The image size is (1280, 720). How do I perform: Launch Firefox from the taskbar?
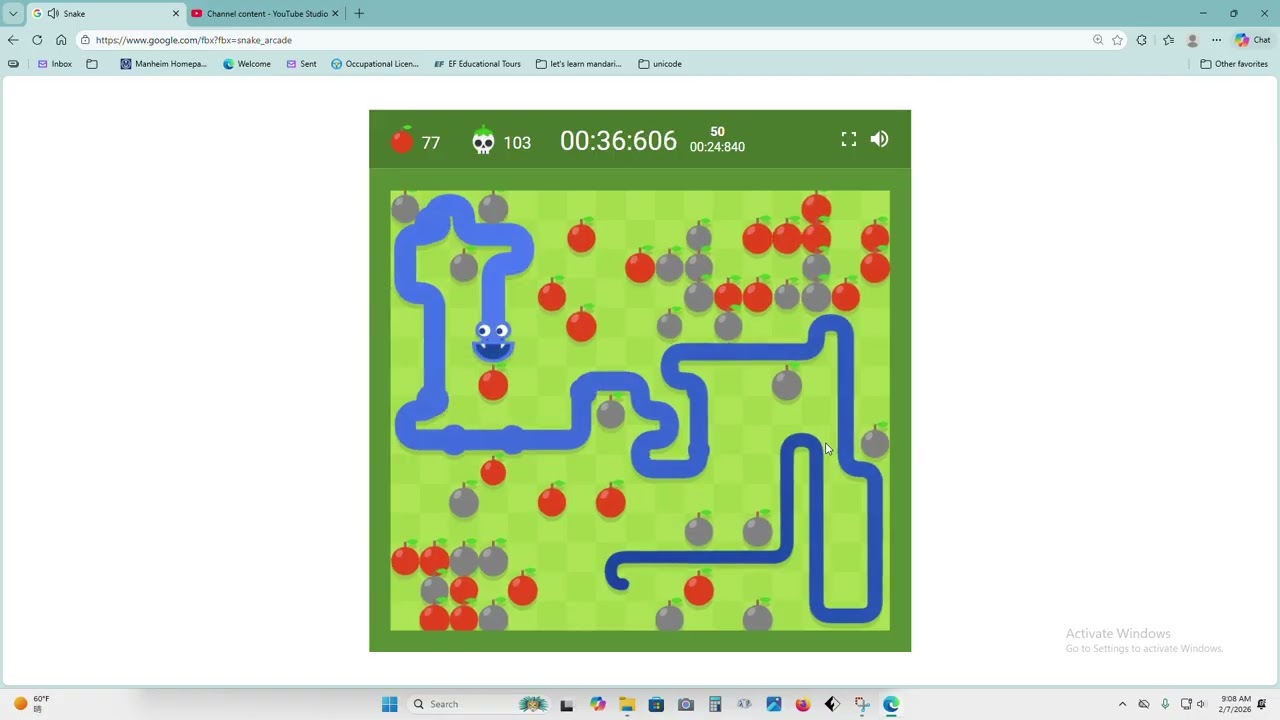click(803, 704)
